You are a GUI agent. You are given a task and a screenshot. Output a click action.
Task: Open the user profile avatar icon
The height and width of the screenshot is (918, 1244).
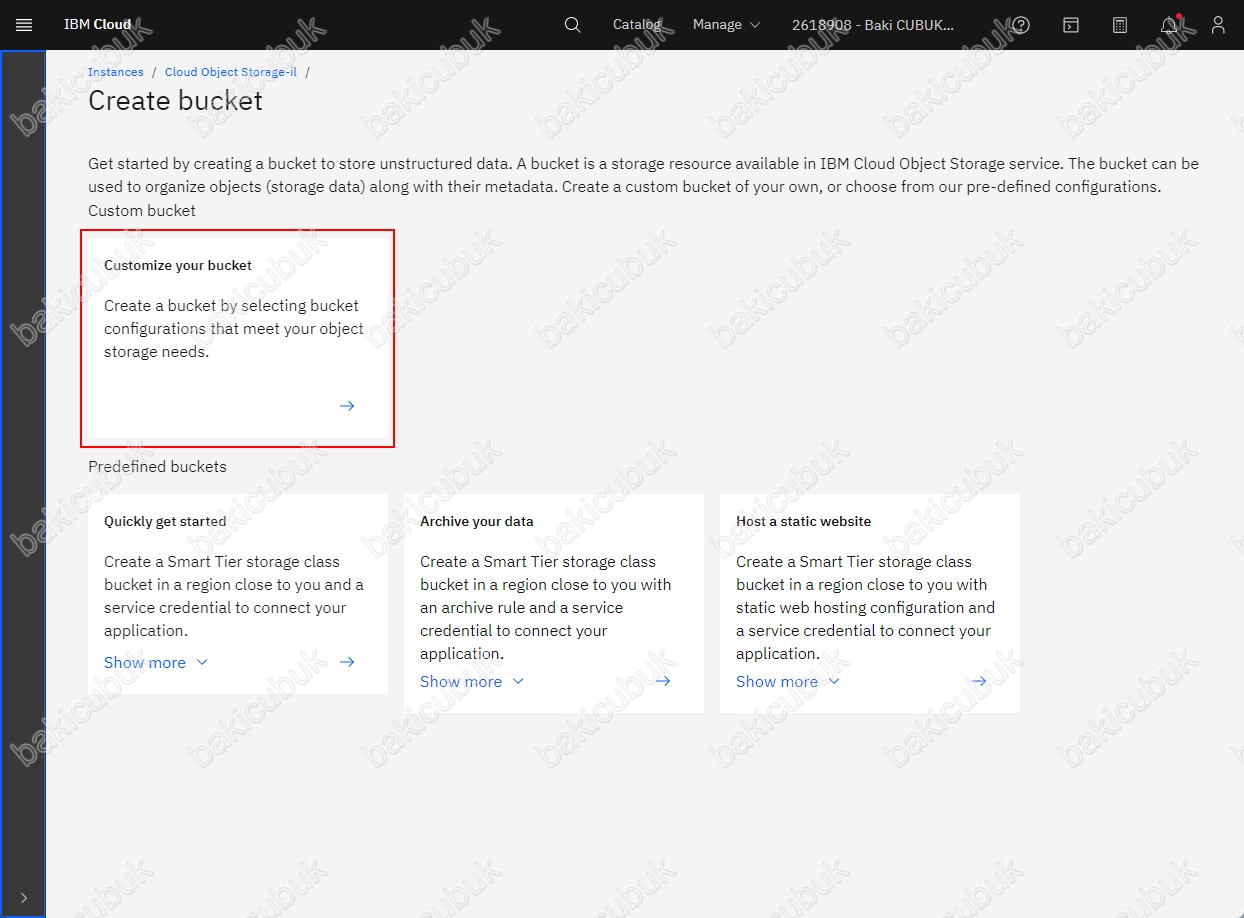coord(1218,25)
